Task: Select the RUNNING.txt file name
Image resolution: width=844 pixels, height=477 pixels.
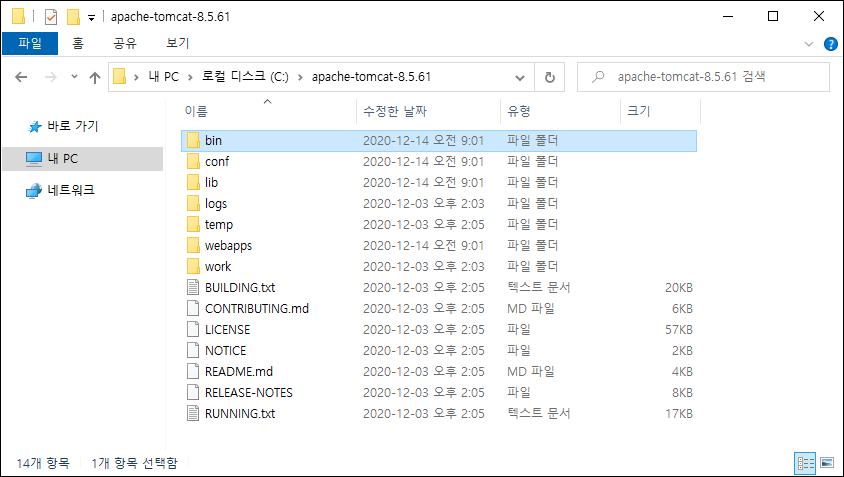Action: [240, 413]
